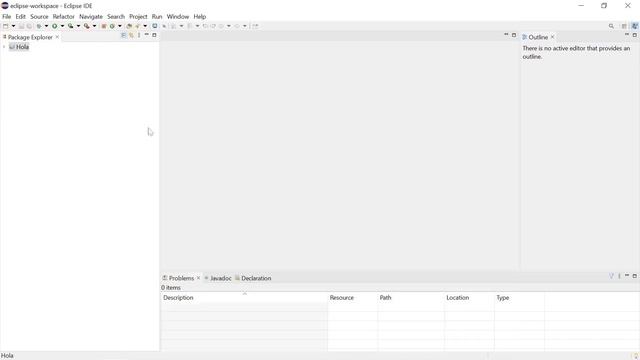Open the Refactor menu

(64, 17)
